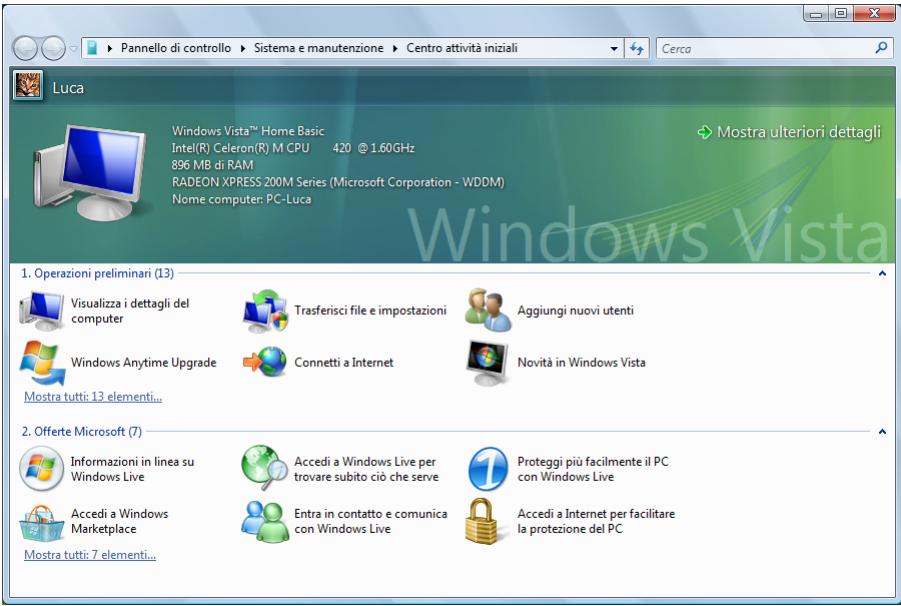Click the Luca user account picture
The width and height of the screenshot is (901, 606).
28,86
